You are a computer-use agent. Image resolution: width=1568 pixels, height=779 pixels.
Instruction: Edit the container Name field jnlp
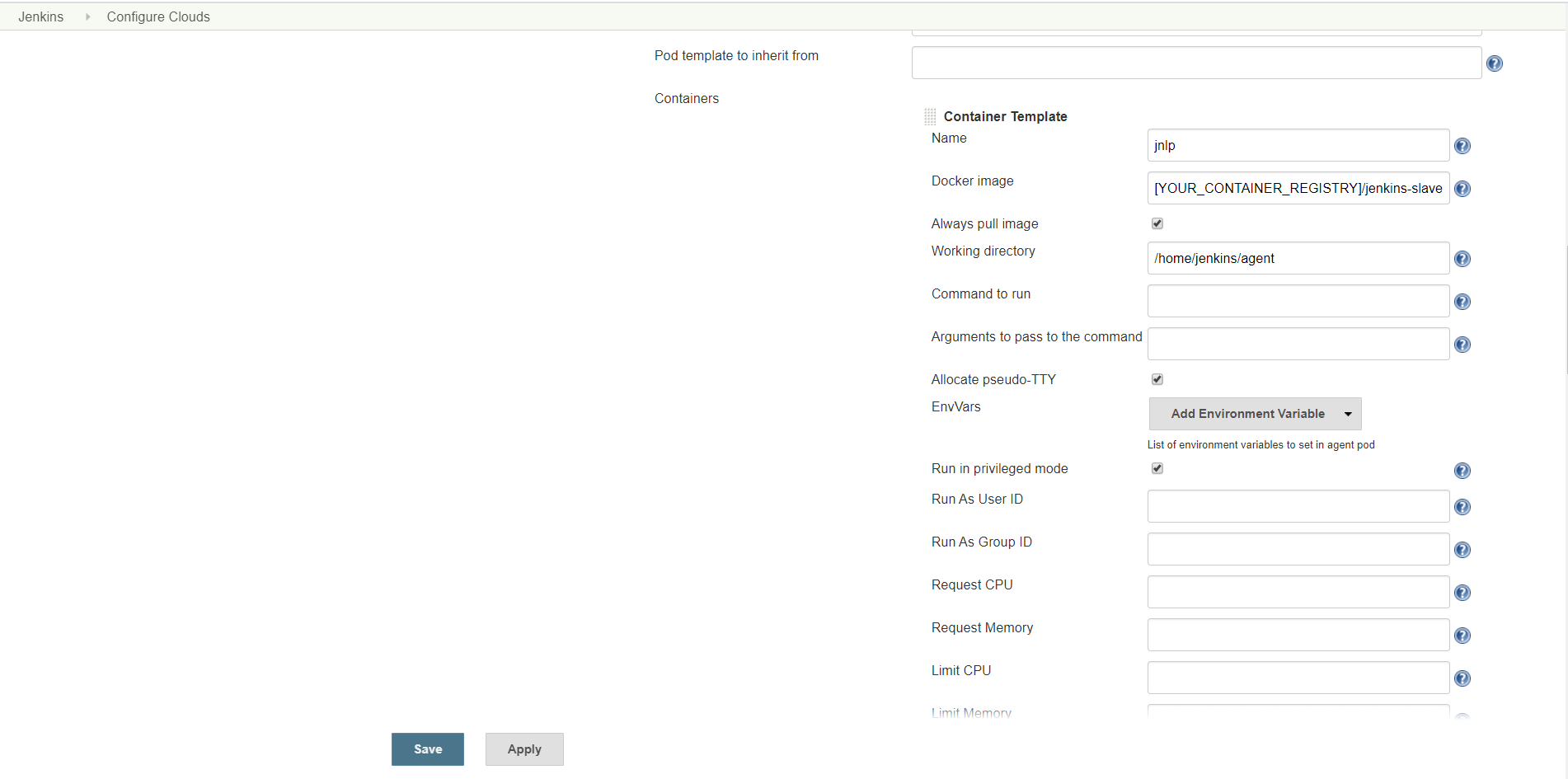(x=1298, y=145)
